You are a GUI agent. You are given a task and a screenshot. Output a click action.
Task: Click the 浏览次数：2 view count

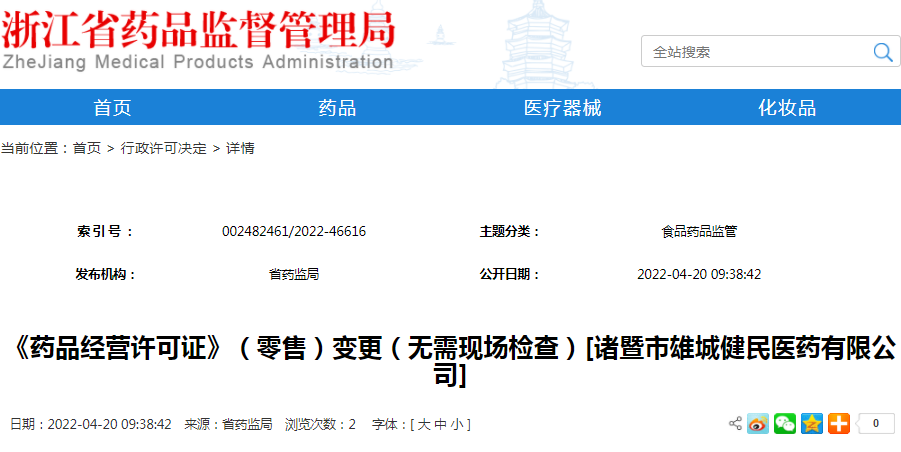pos(320,424)
